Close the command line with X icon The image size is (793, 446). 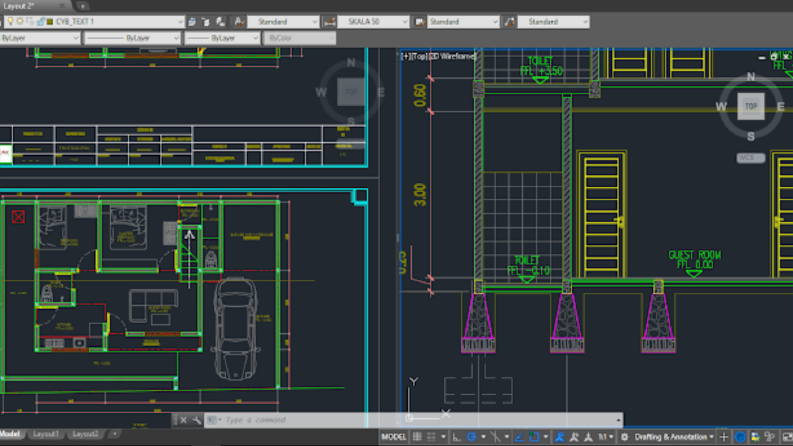pos(184,420)
